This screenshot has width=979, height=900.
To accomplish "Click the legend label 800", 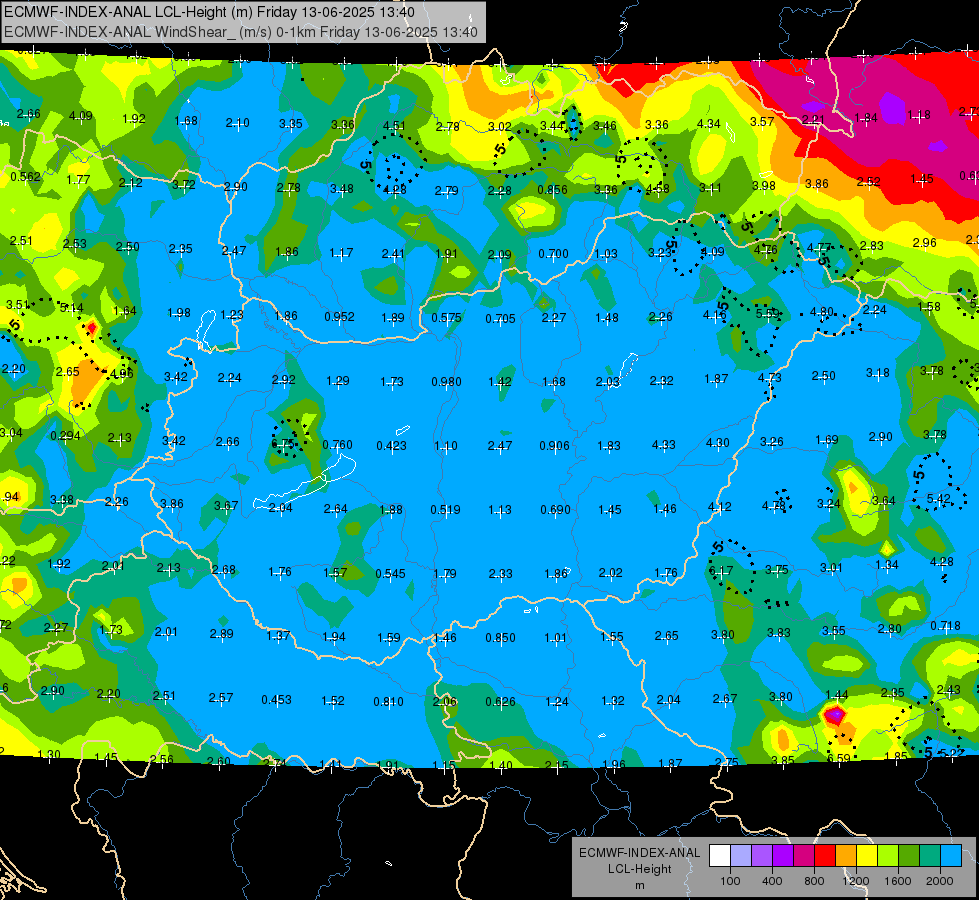I will (814, 881).
